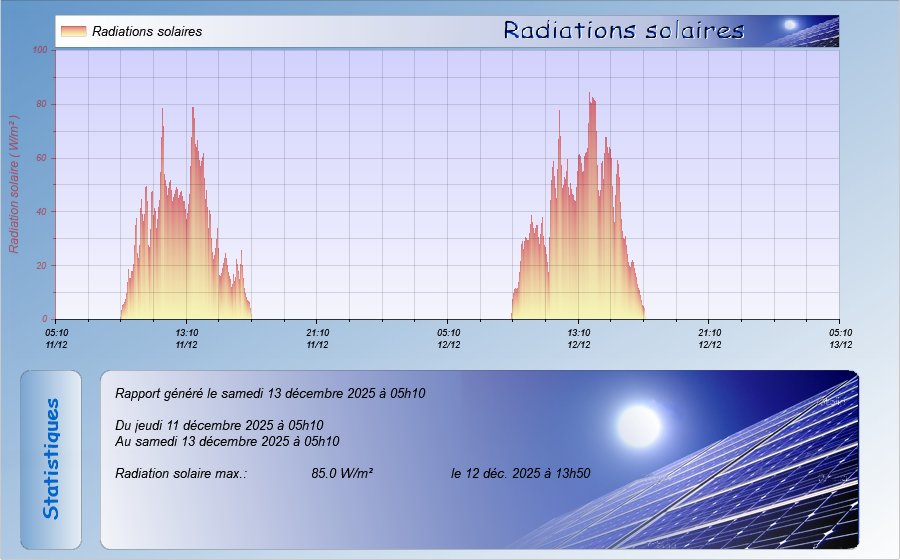Image resolution: width=900 pixels, height=560 pixels.
Task: Click the 100 value on the vertical axis
Action: [41, 50]
